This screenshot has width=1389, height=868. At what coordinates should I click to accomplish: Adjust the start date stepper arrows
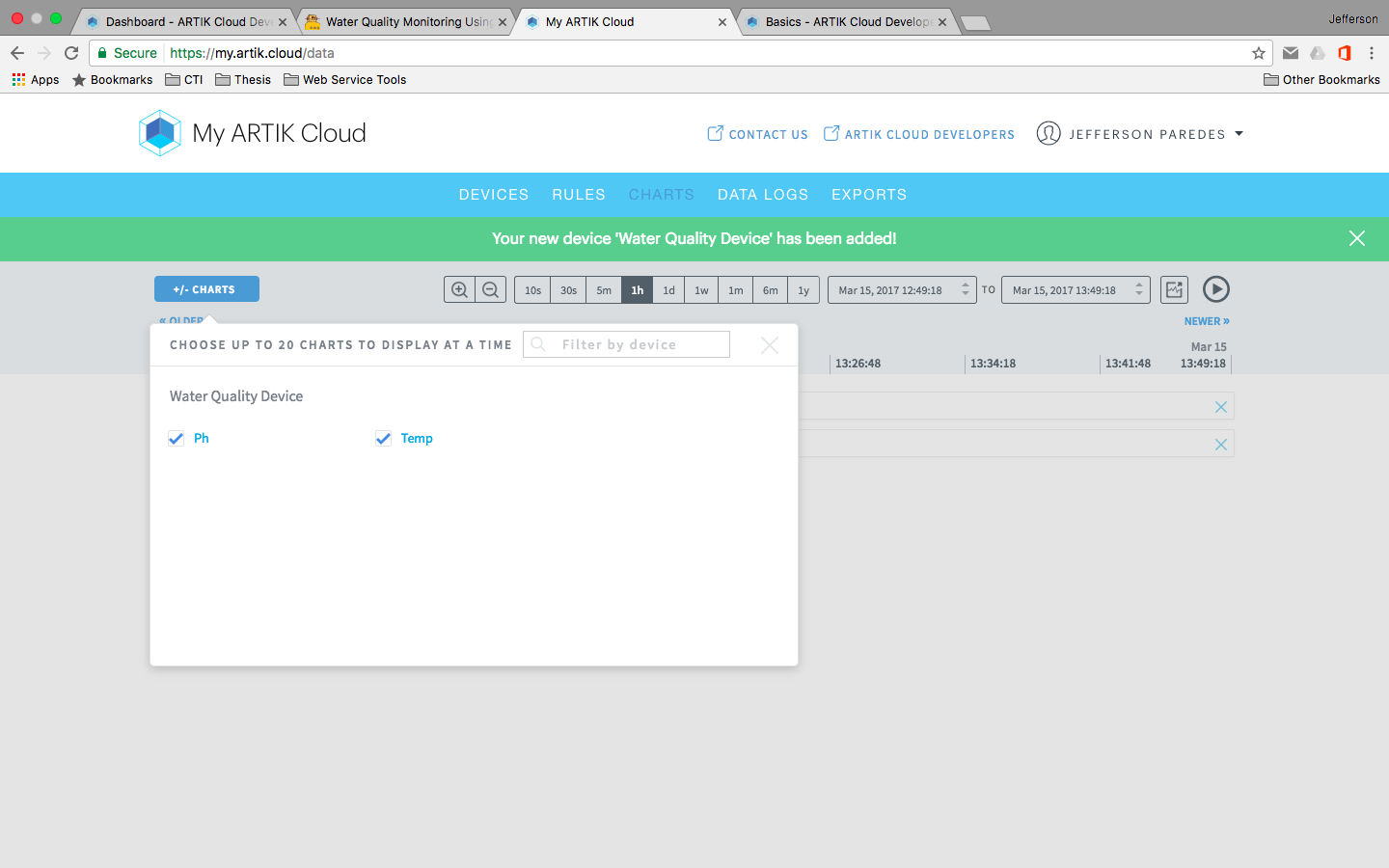coord(966,289)
